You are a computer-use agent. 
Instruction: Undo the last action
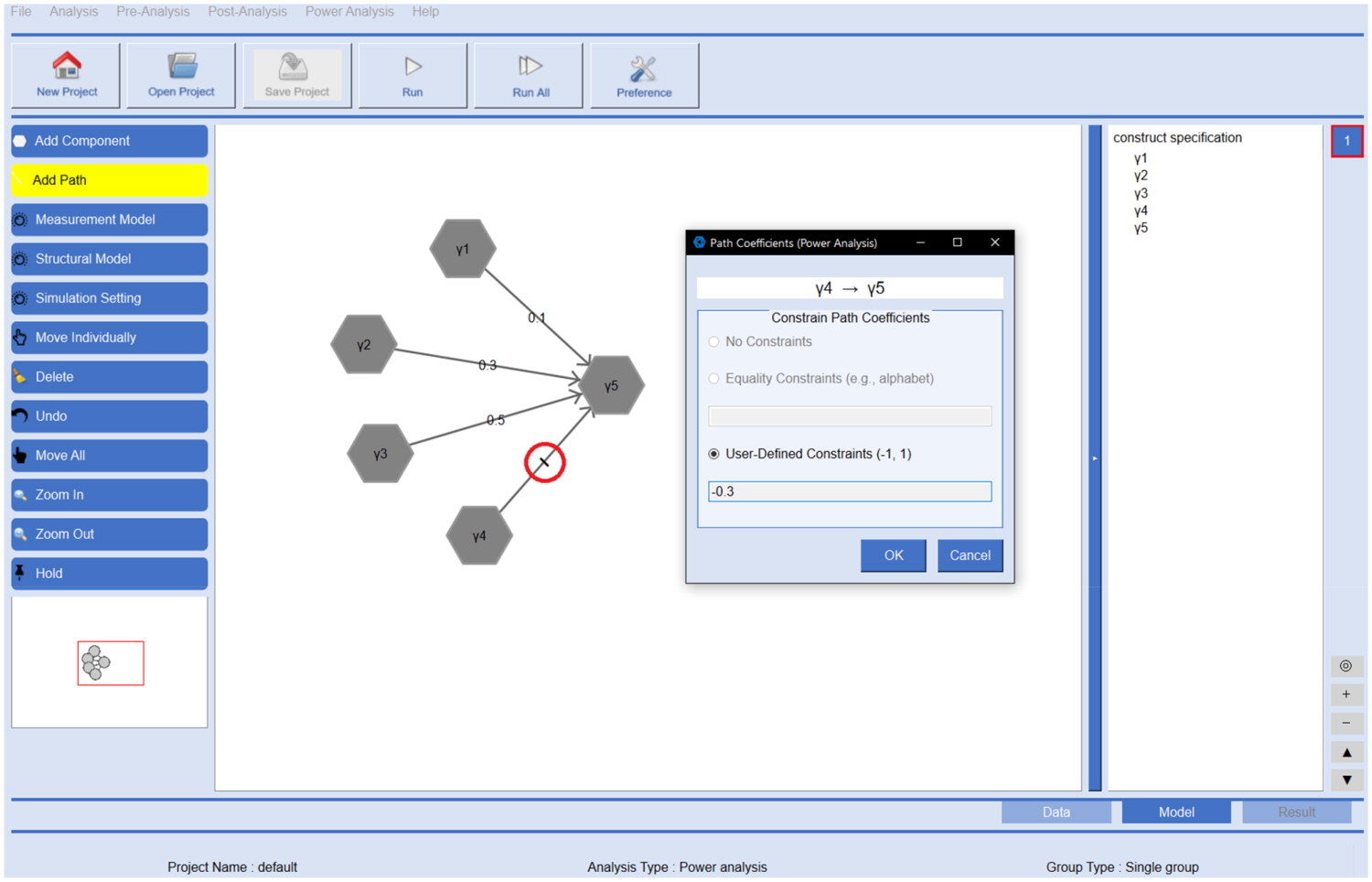point(110,416)
